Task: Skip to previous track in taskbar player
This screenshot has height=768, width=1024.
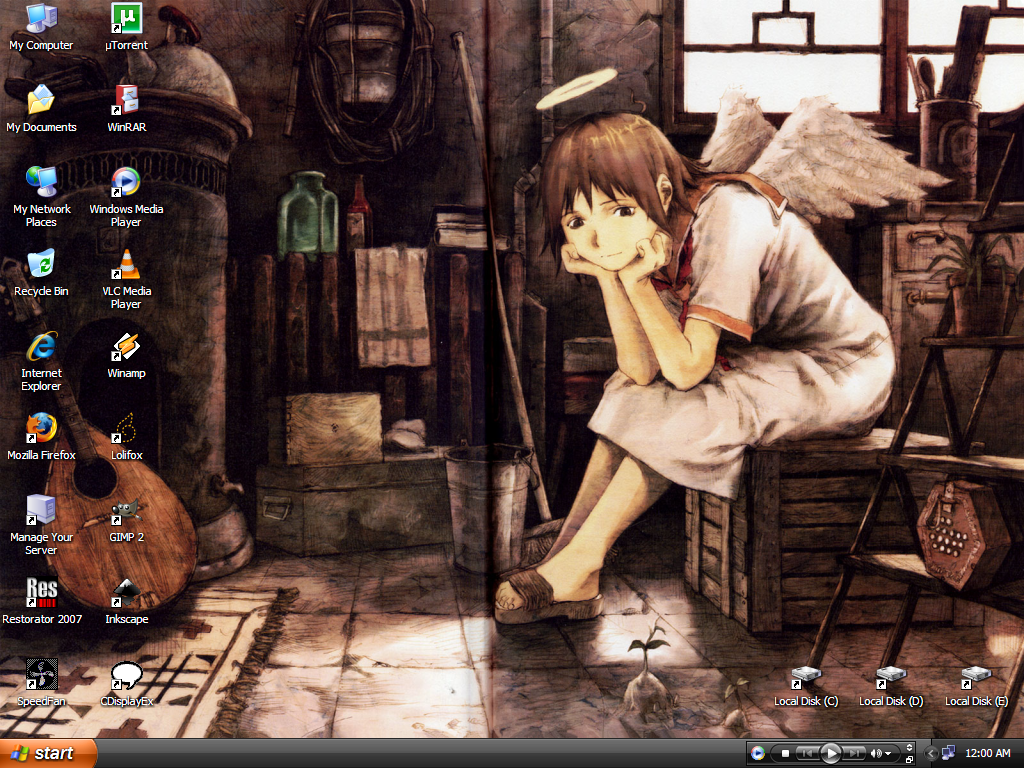Action: (x=807, y=754)
